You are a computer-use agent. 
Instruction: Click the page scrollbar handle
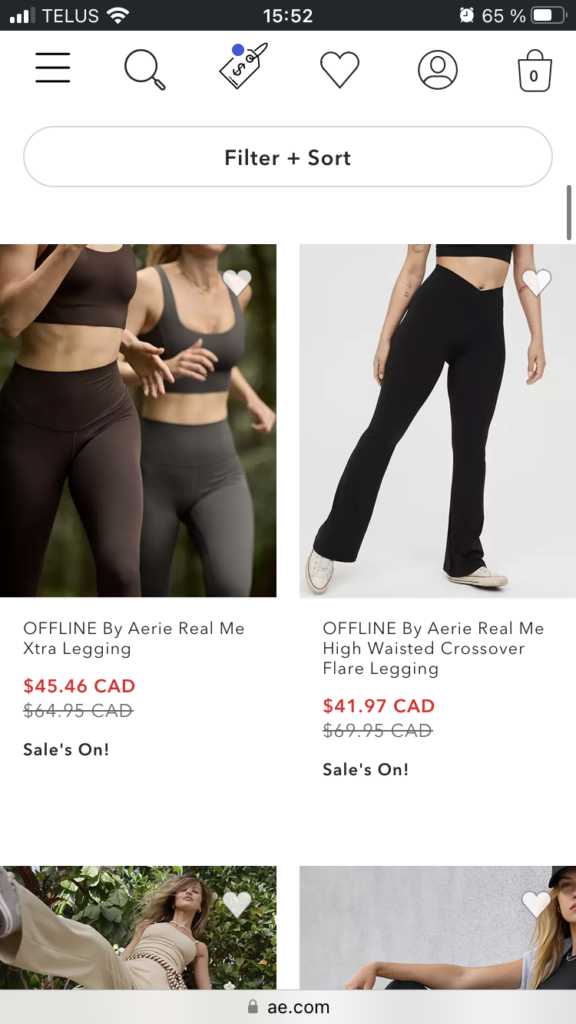(x=569, y=212)
